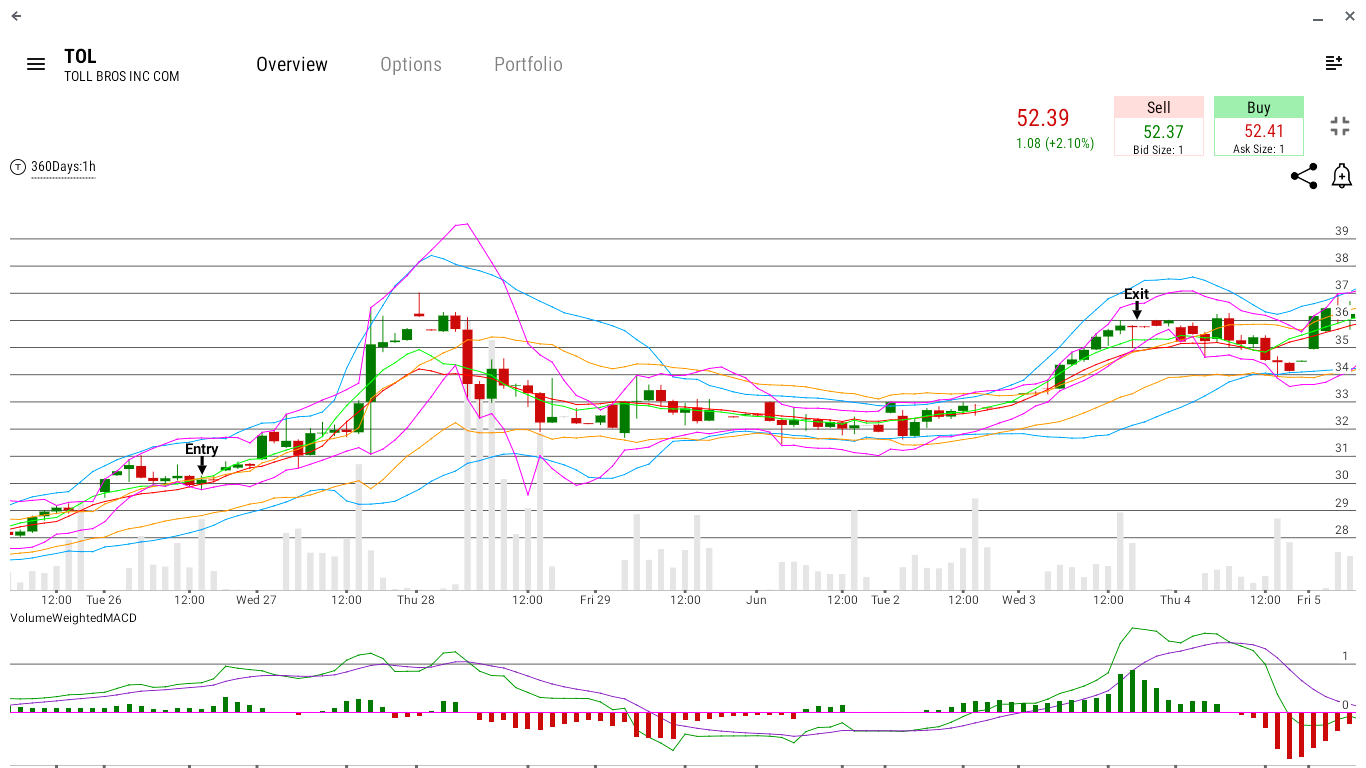
Task: Click the Fri 29 date axis label
Action: pyautogui.click(x=595, y=600)
